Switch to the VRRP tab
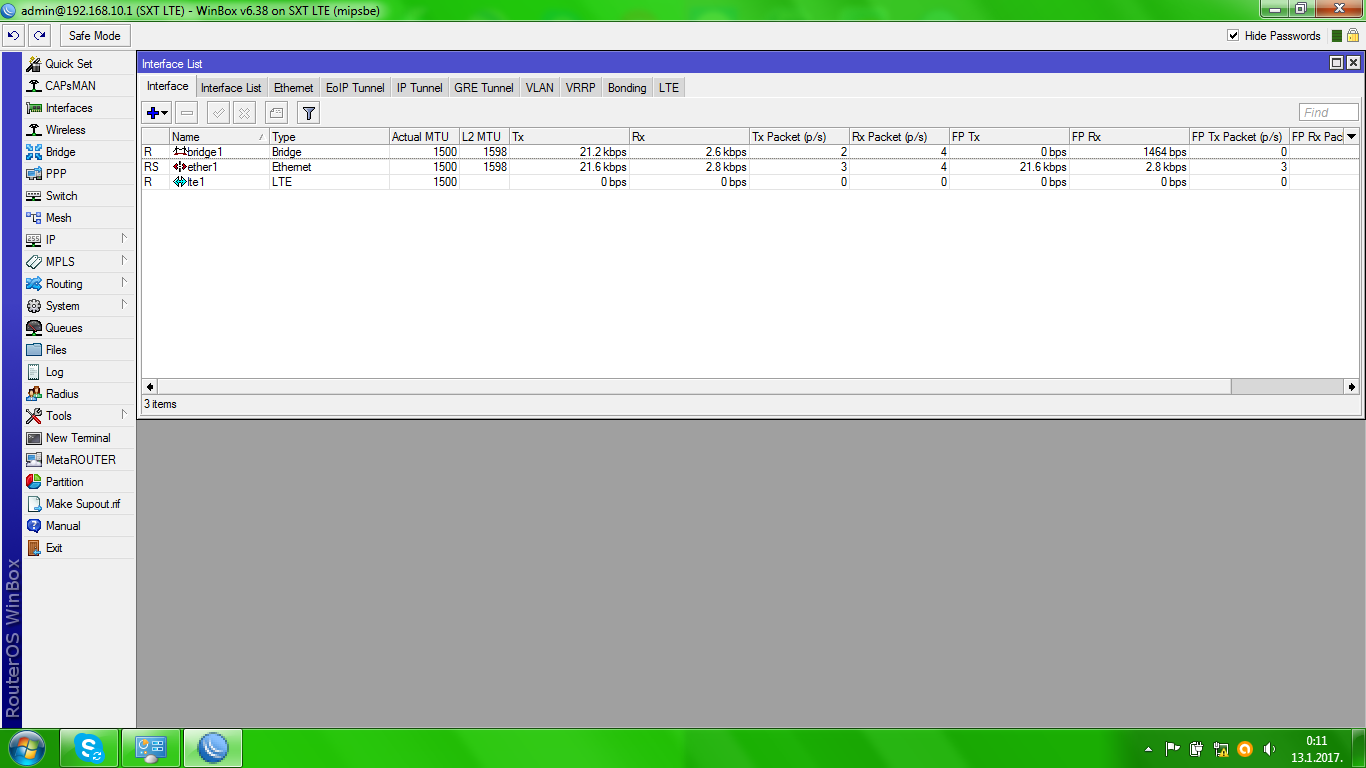The image size is (1366, 768). coord(581,88)
